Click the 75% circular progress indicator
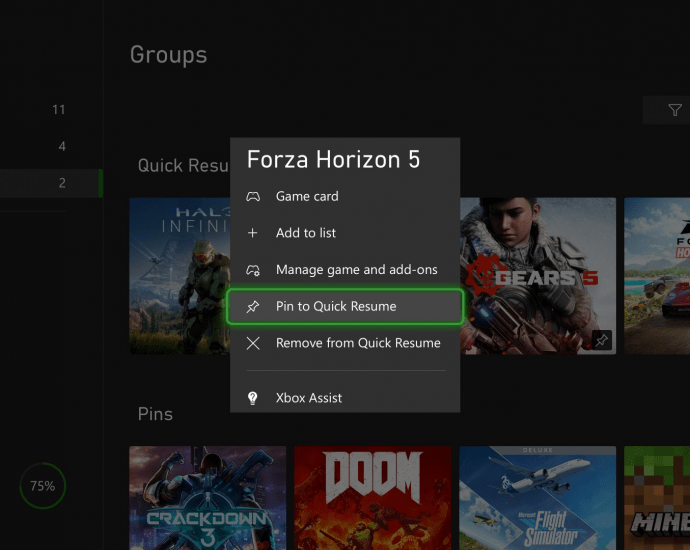690x550 pixels. (42, 487)
